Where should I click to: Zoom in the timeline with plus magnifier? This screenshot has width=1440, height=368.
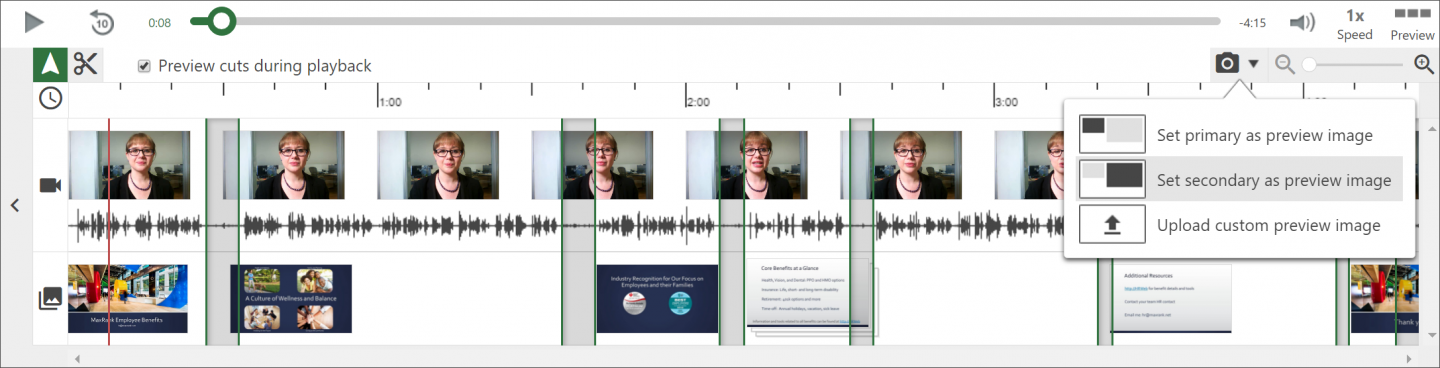[x=1424, y=65]
